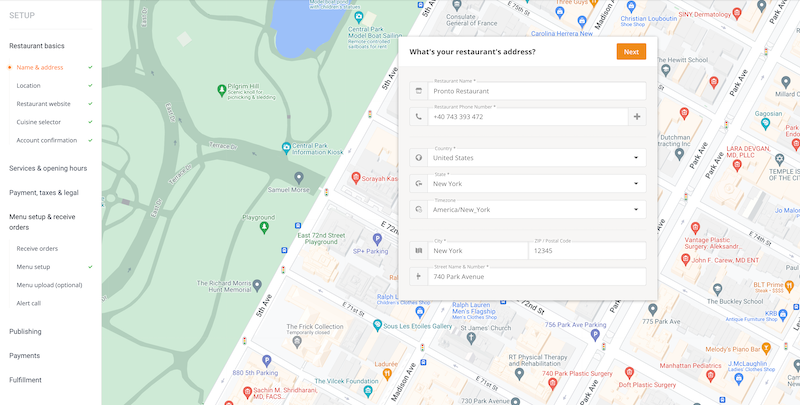Image resolution: width=800 pixels, height=405 pixels.
Task: Open Menu setup step in sidebar
Action: coord(33,267)
